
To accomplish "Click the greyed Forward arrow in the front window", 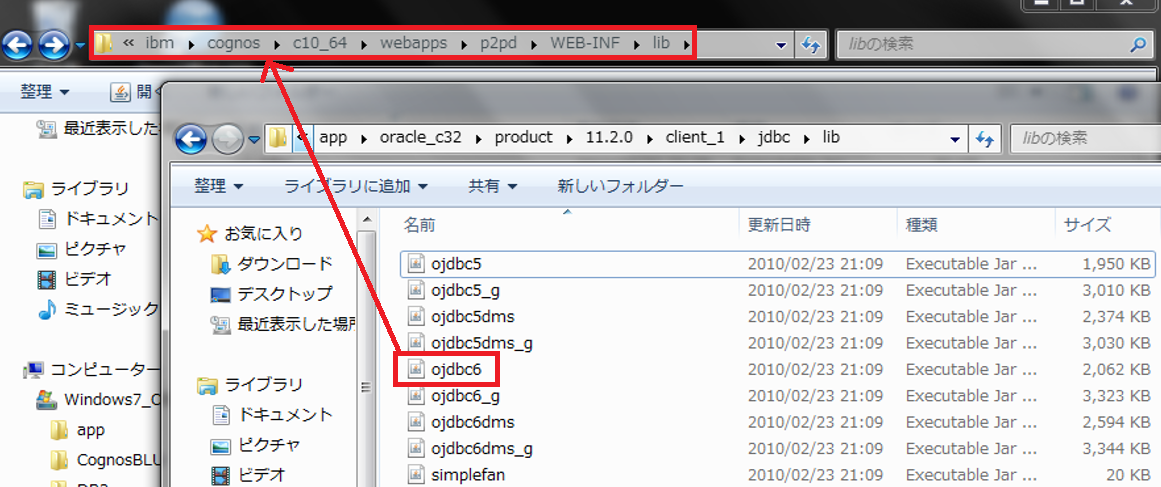I will coord(227,138).
